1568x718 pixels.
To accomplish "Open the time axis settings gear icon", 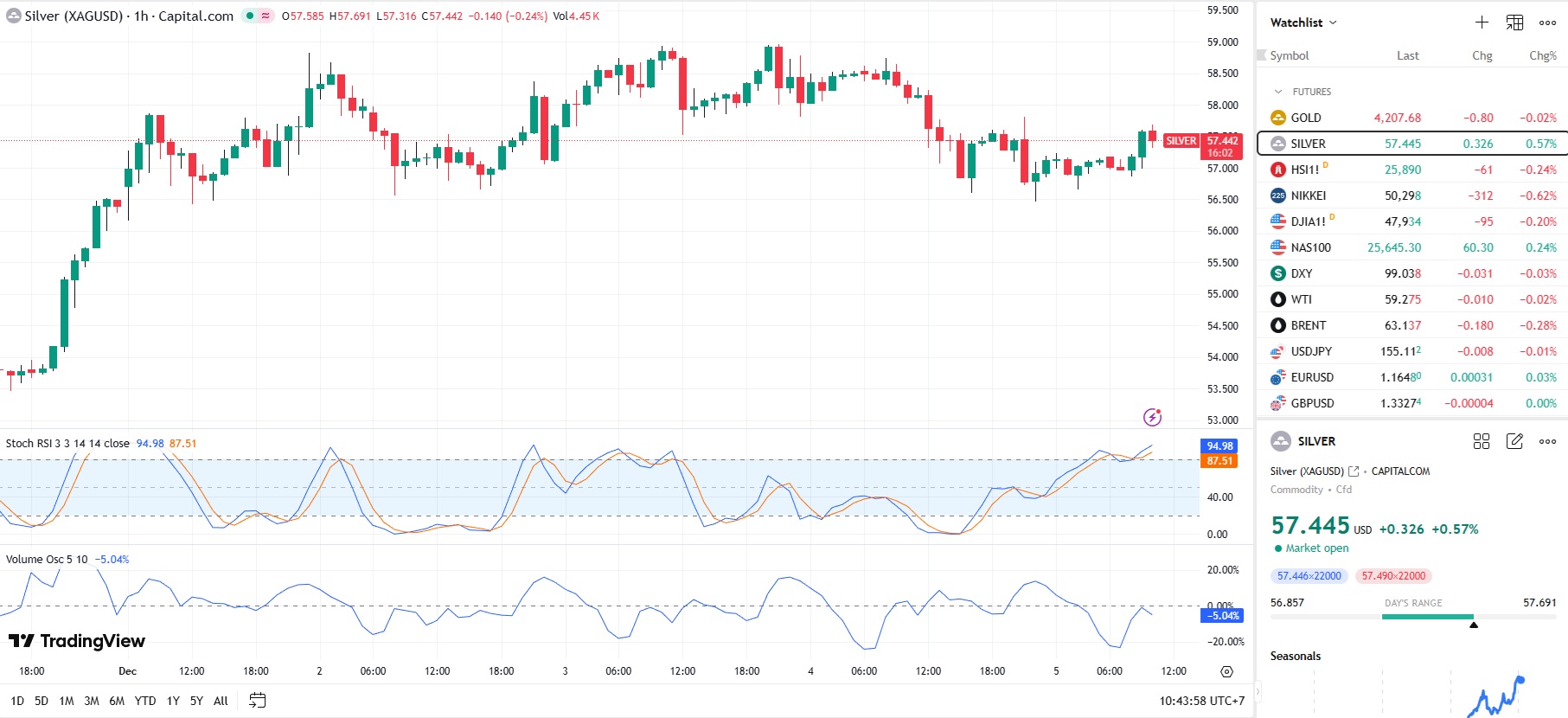I will [1226, 671].
